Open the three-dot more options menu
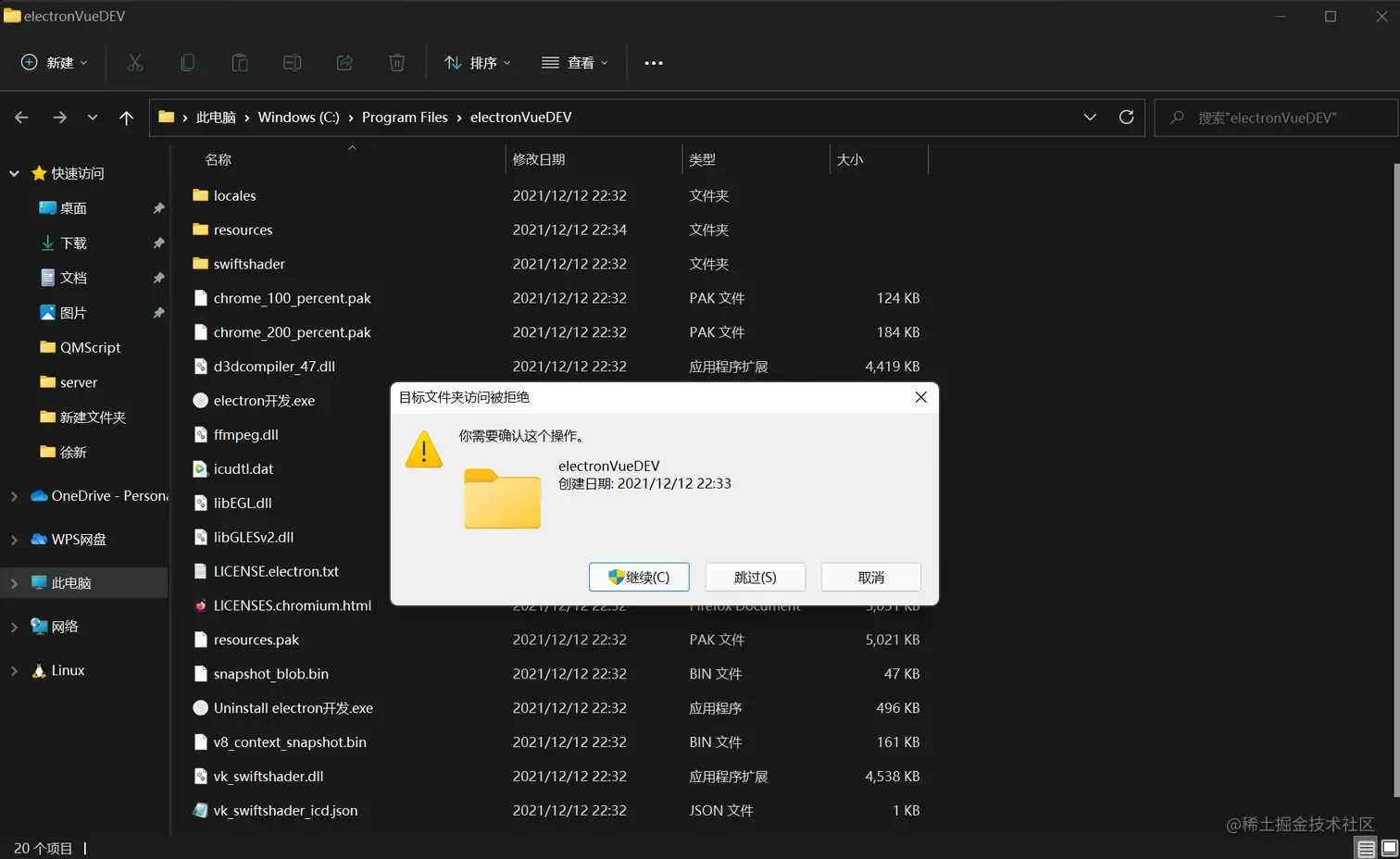The width and height of the screenshot is (1400, 859). point(654,63)
